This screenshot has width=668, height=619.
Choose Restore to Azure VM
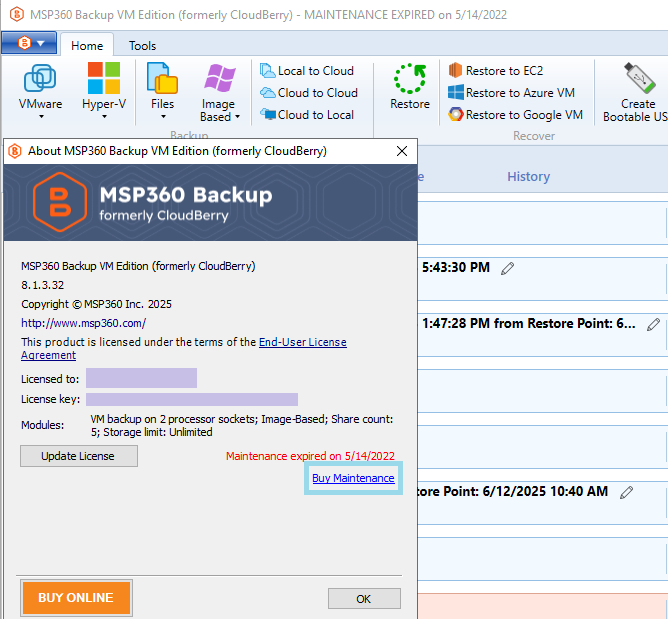(512, 93)
